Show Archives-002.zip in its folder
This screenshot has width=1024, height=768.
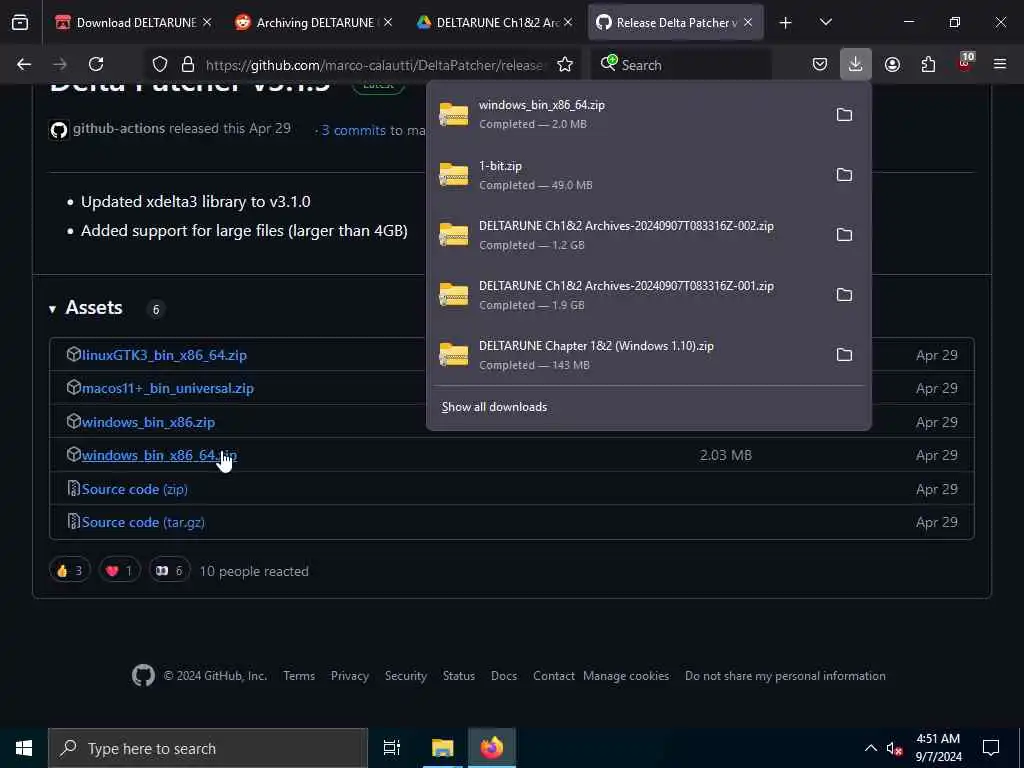pyautogui.click(x=844, y=235)
